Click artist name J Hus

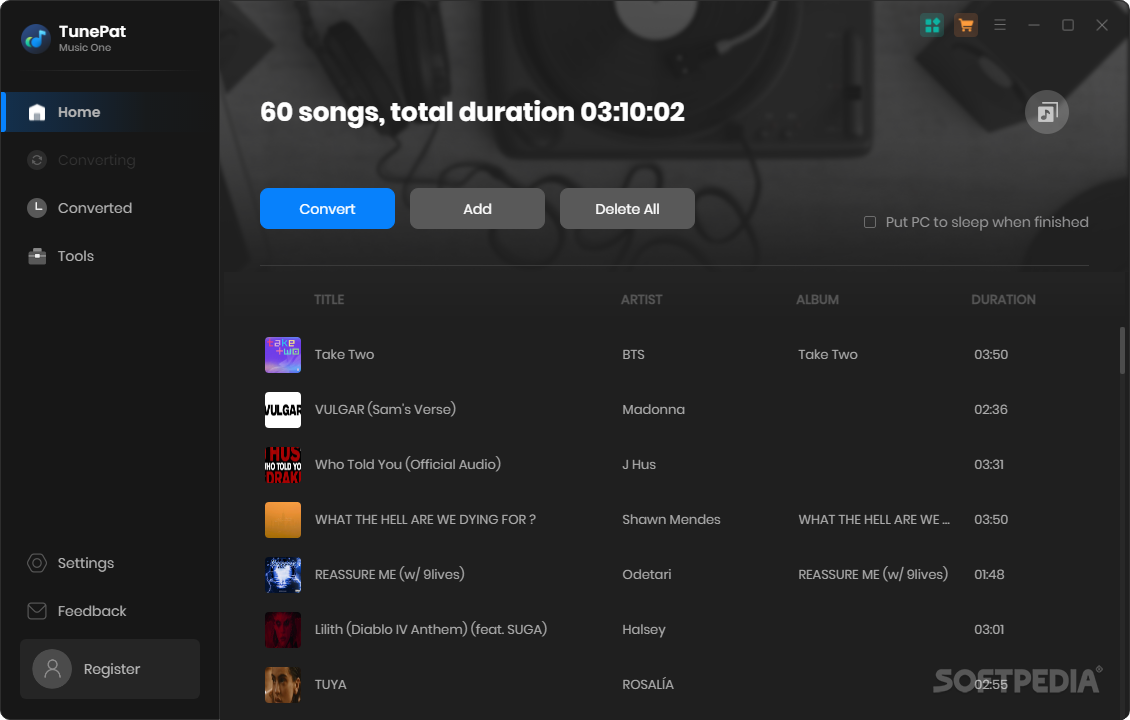click(639, 465)
